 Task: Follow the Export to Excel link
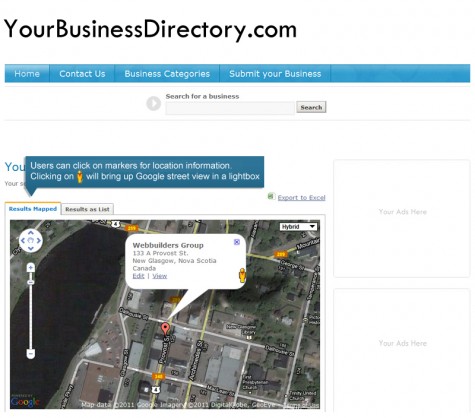(301, 198)
